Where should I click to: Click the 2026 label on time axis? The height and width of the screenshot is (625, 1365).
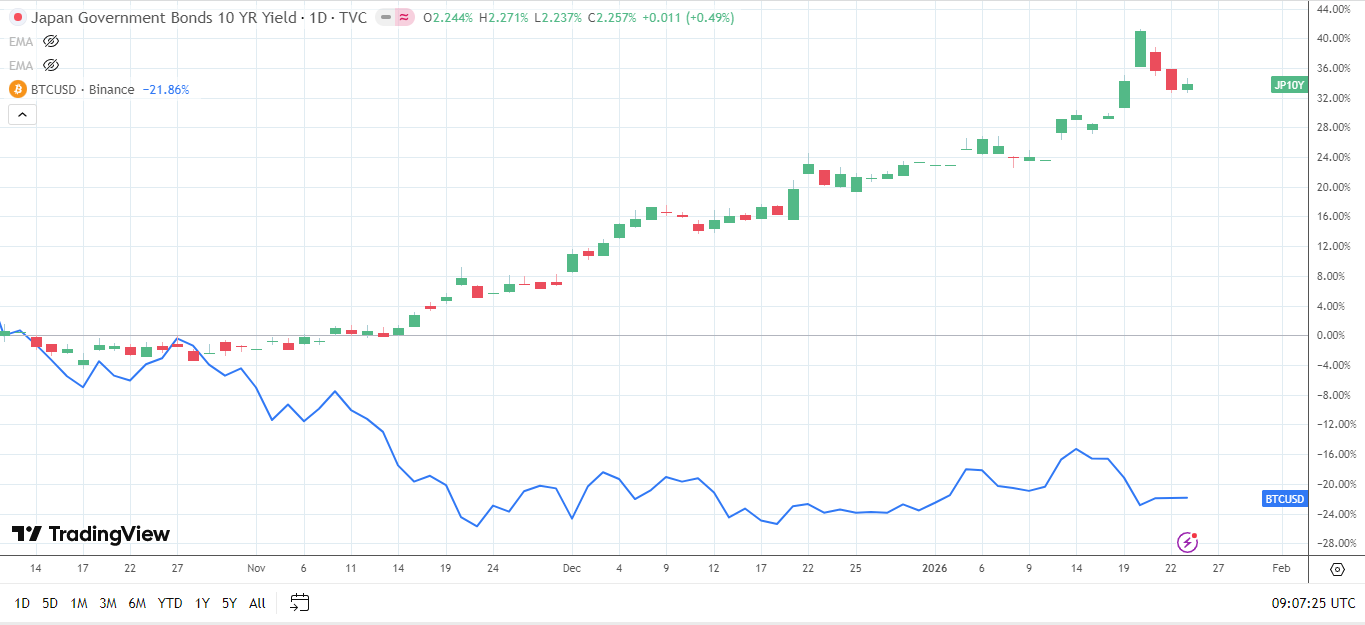(934, 568)
